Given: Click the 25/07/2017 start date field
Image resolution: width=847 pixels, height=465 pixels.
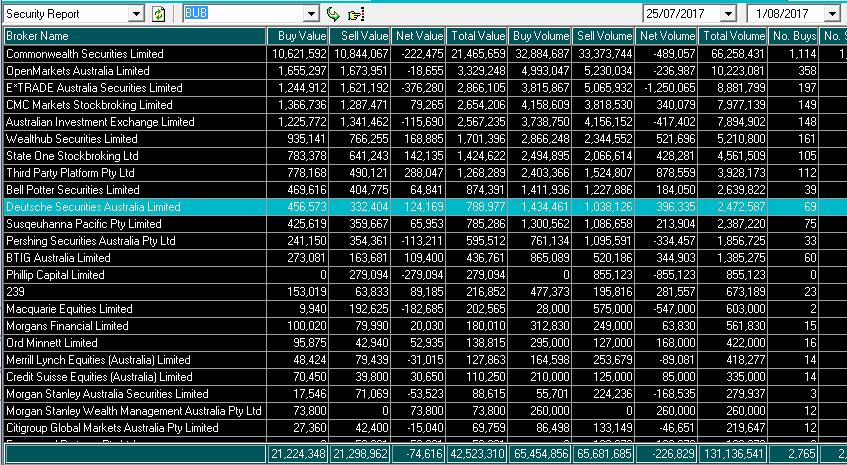Looking at the screenshot, I should (682, 14).
